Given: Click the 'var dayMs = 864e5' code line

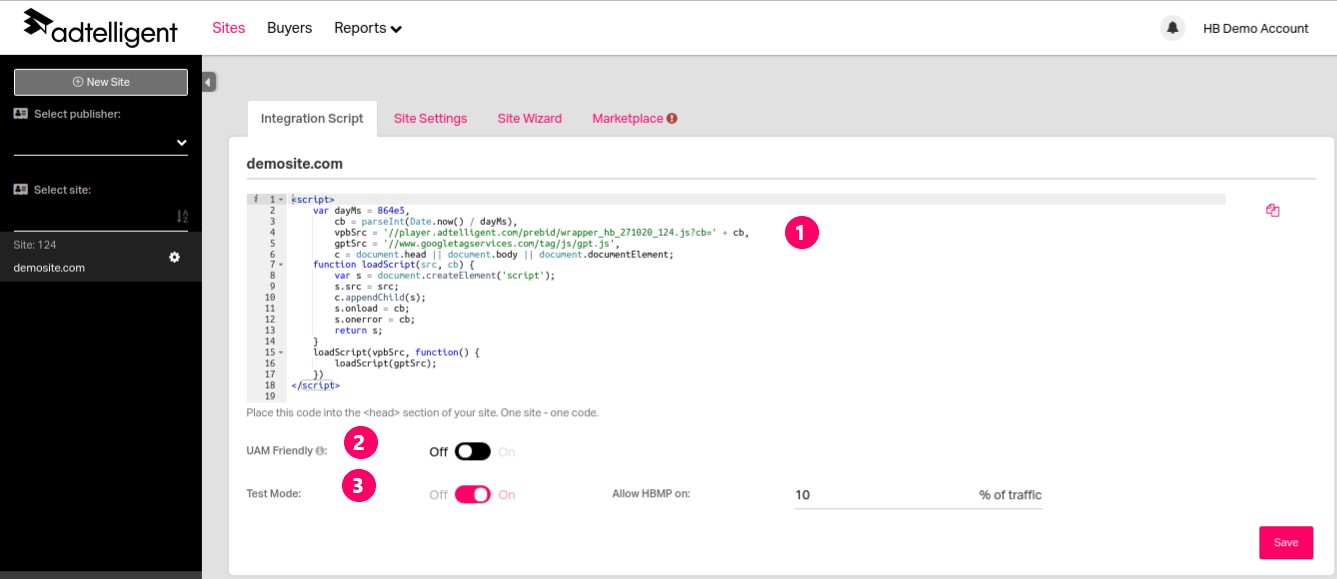Looking at the screenshot, I should (x=361, y=210).
